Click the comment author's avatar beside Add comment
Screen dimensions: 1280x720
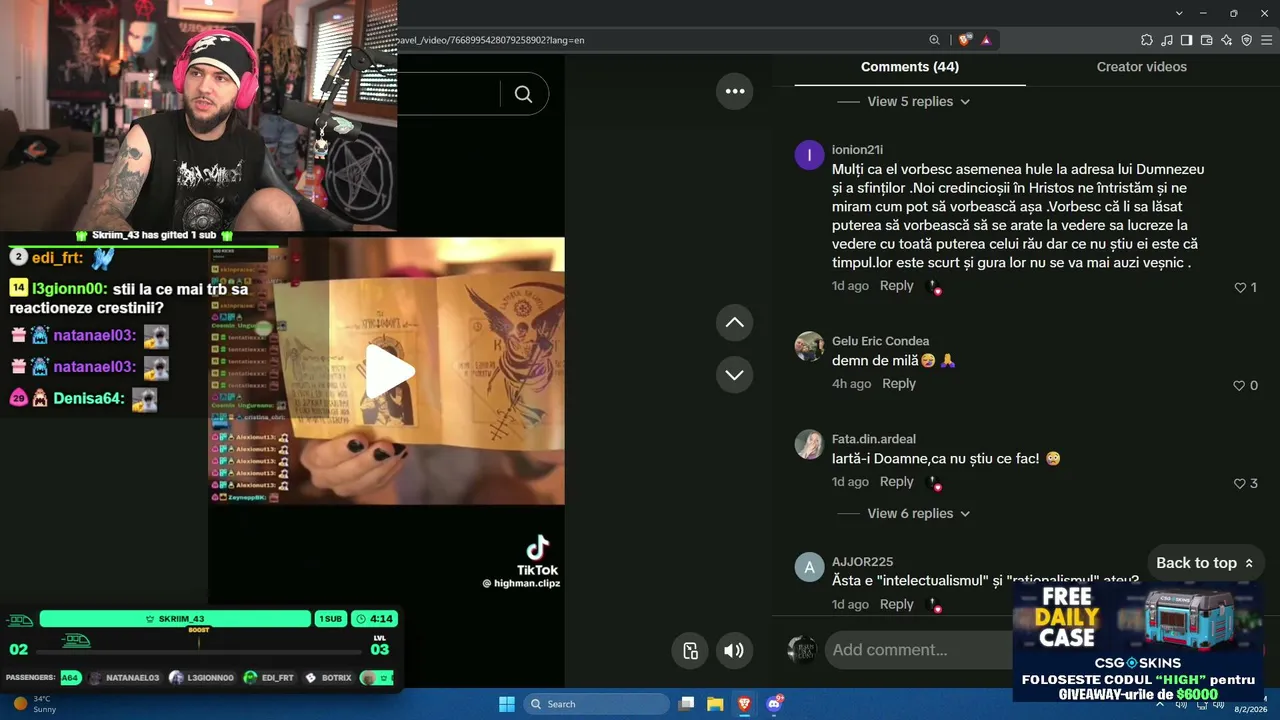pyautogui.click(x=802, y=650)
